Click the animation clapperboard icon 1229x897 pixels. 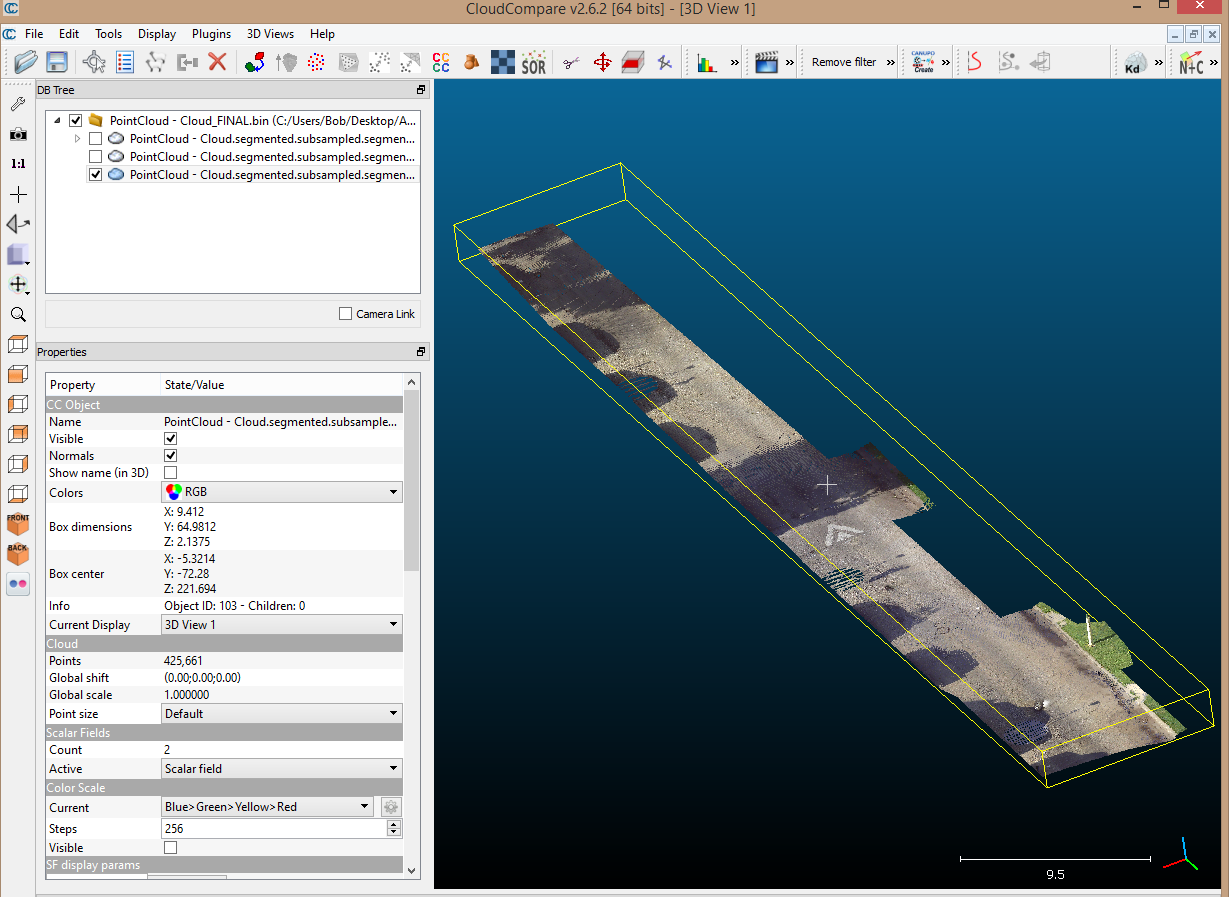point(766,62)
